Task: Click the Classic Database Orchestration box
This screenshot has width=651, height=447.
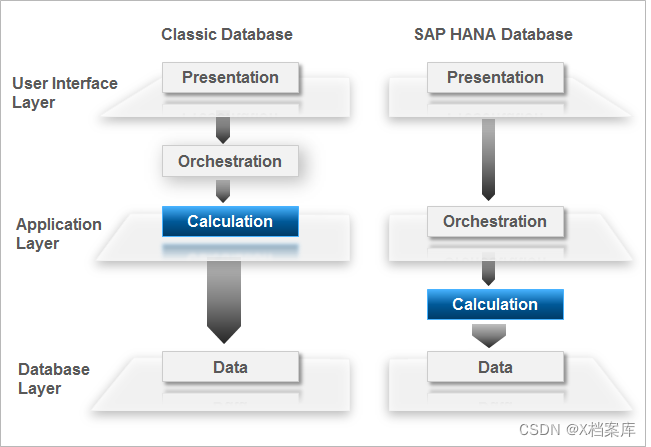Action: click(x=230, y=161)
